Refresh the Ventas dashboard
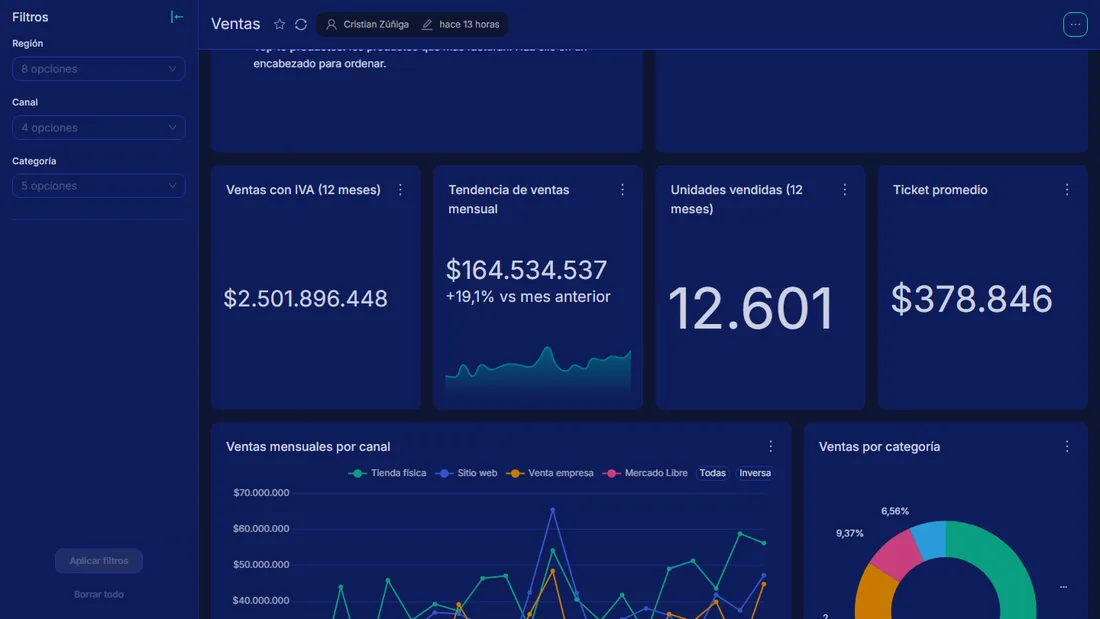Screen dimensions: 1100x619 (x=301, y=25)
